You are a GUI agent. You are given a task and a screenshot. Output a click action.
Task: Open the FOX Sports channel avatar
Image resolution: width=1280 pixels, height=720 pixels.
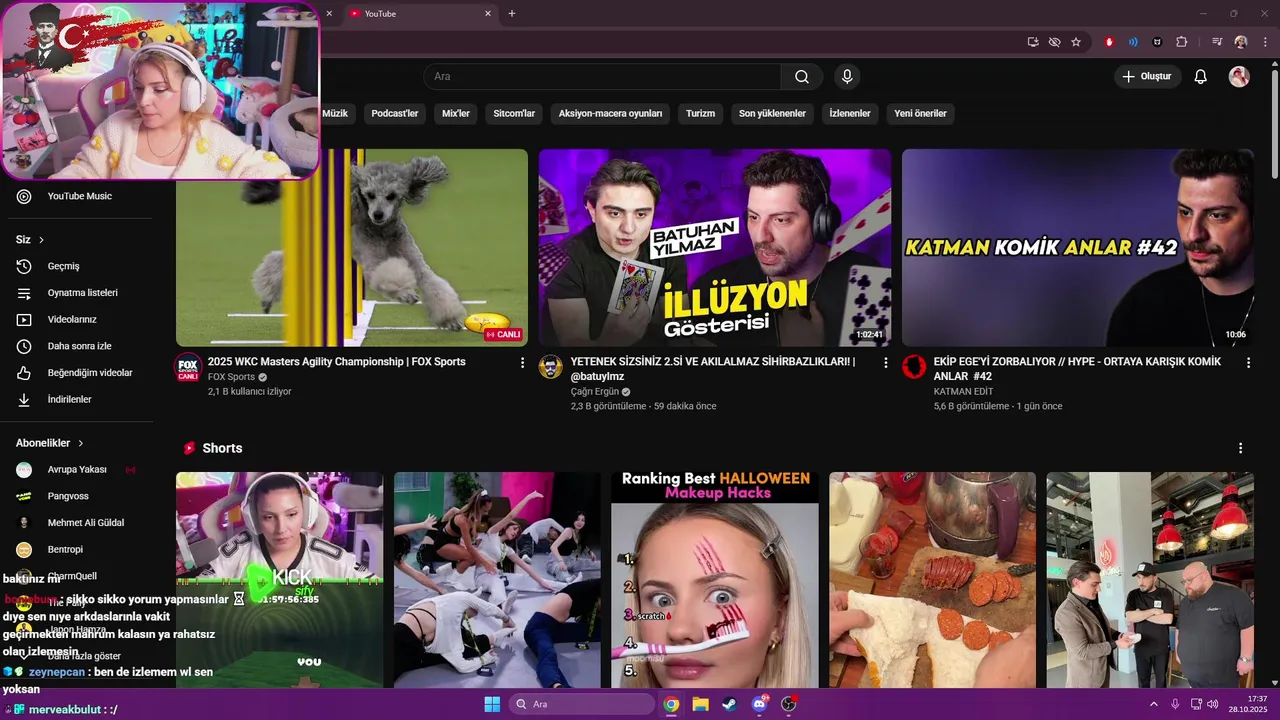[x=188, y=367]
